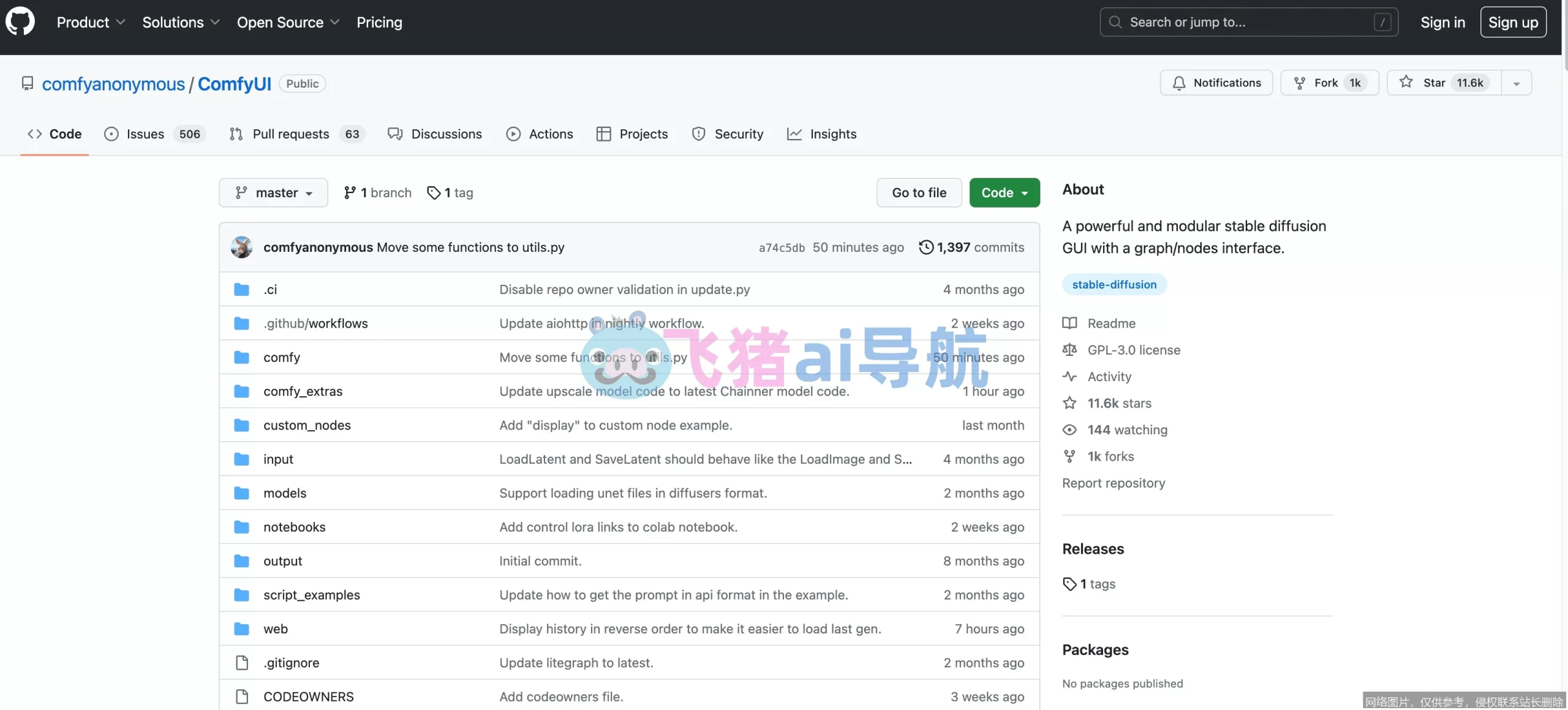Switch to the Pull requests tab
The image size is (1568, 710).
(x=291, y=134)
